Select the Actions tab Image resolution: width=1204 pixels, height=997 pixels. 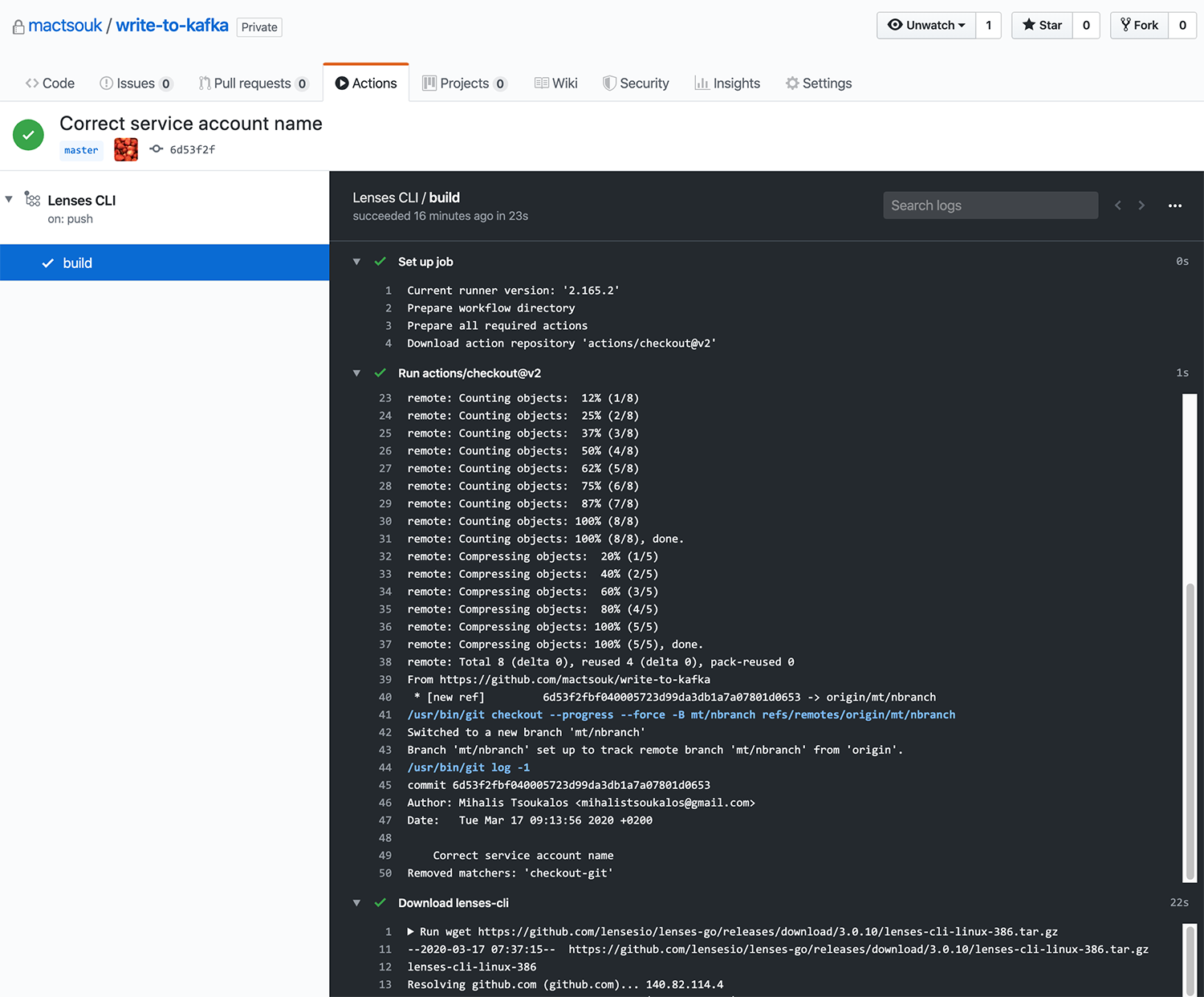coord(366,83)
